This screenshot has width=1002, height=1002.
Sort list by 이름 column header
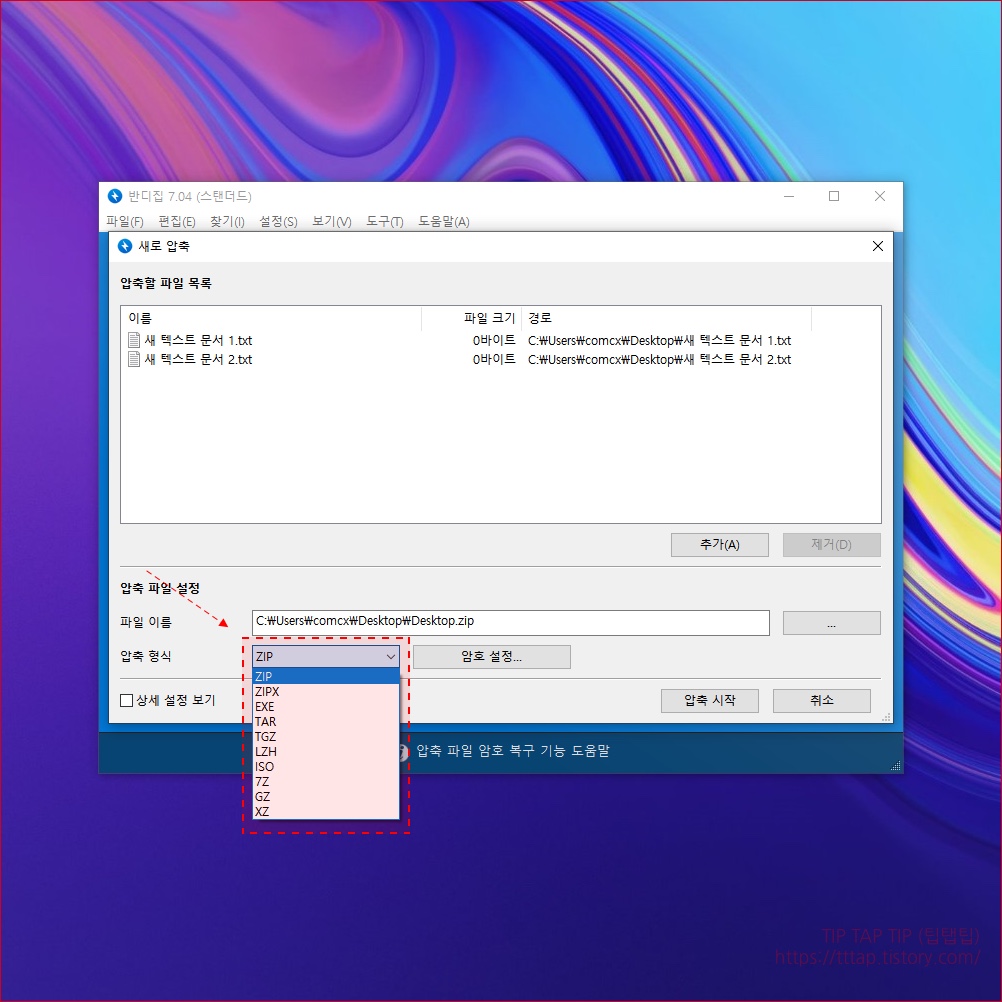pyautogui.click(x=271, y=318)
